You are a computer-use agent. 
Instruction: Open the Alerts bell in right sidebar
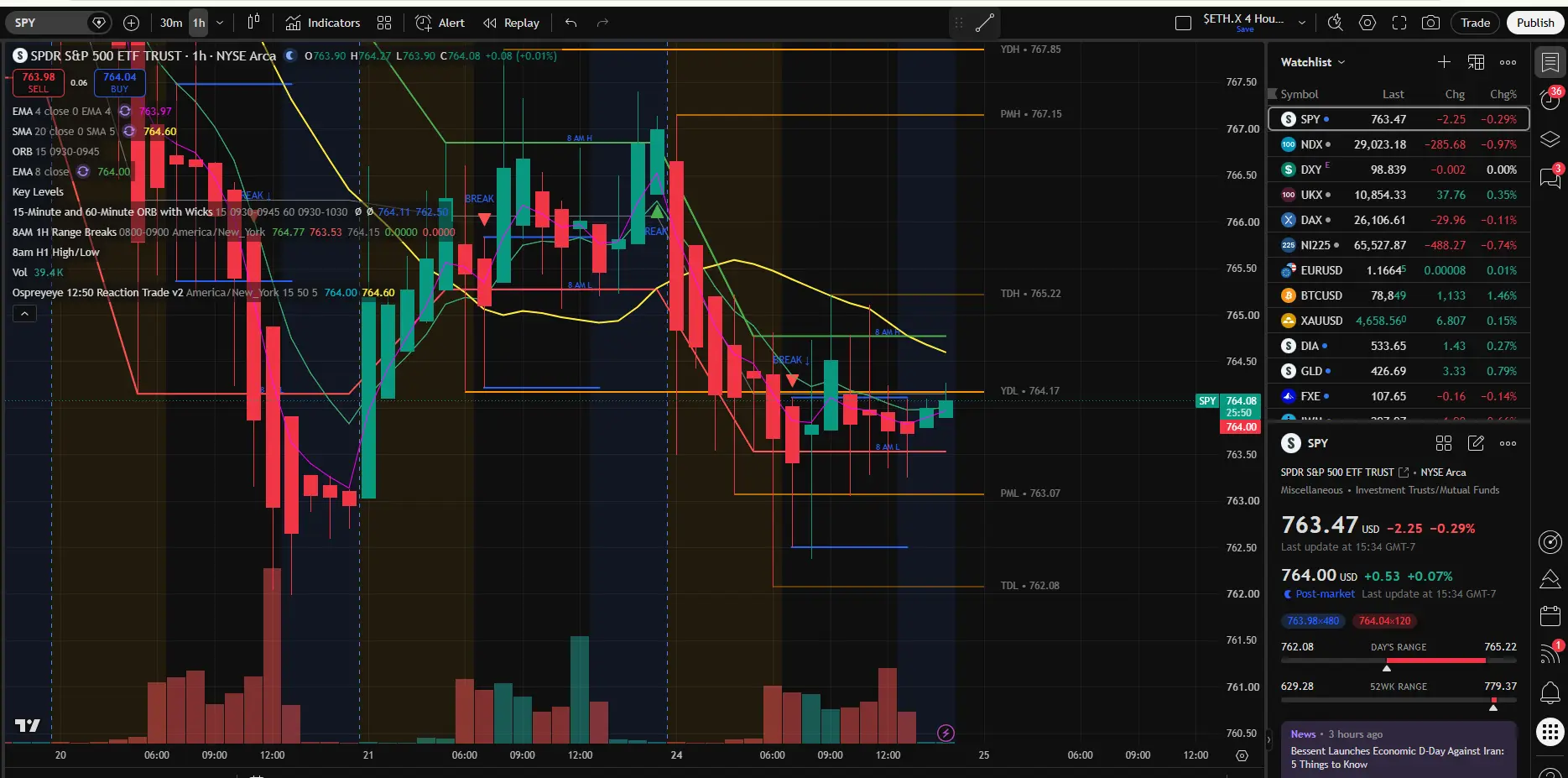tap(1550, 693)
